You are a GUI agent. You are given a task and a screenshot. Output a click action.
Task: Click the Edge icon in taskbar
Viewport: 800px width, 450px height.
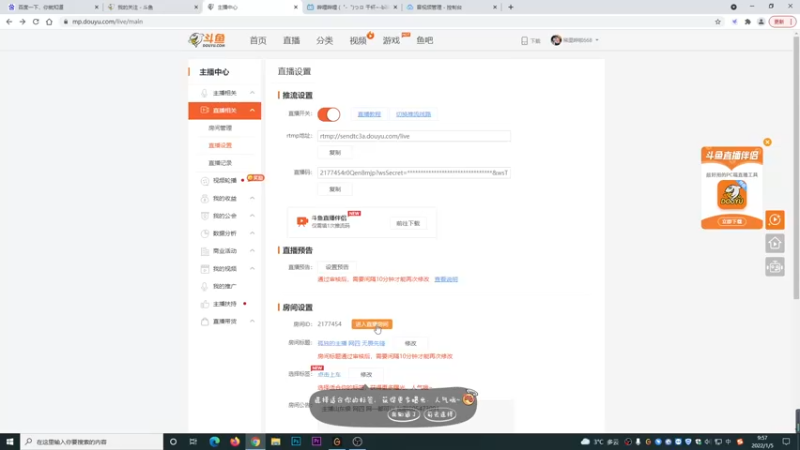click(x=214, y=441)
